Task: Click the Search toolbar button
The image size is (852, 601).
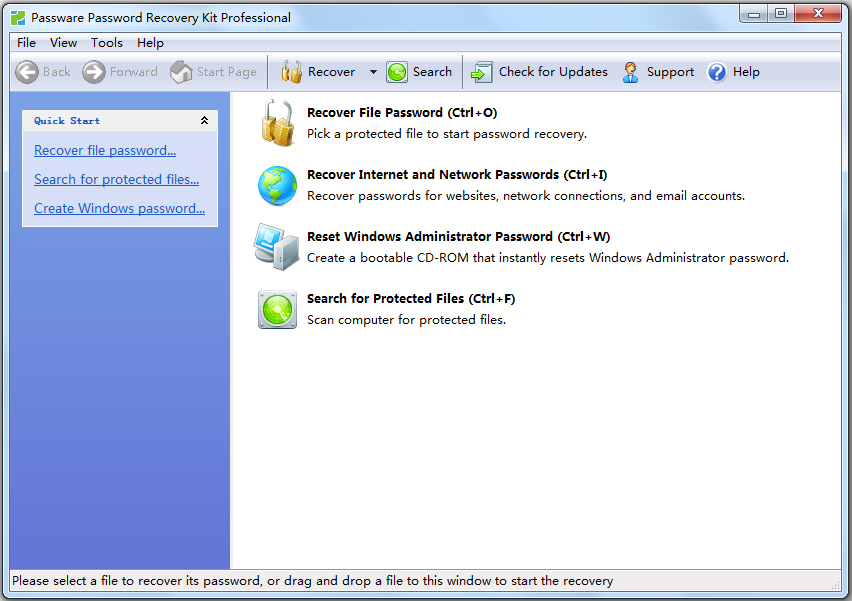Action: click(420, 72)
